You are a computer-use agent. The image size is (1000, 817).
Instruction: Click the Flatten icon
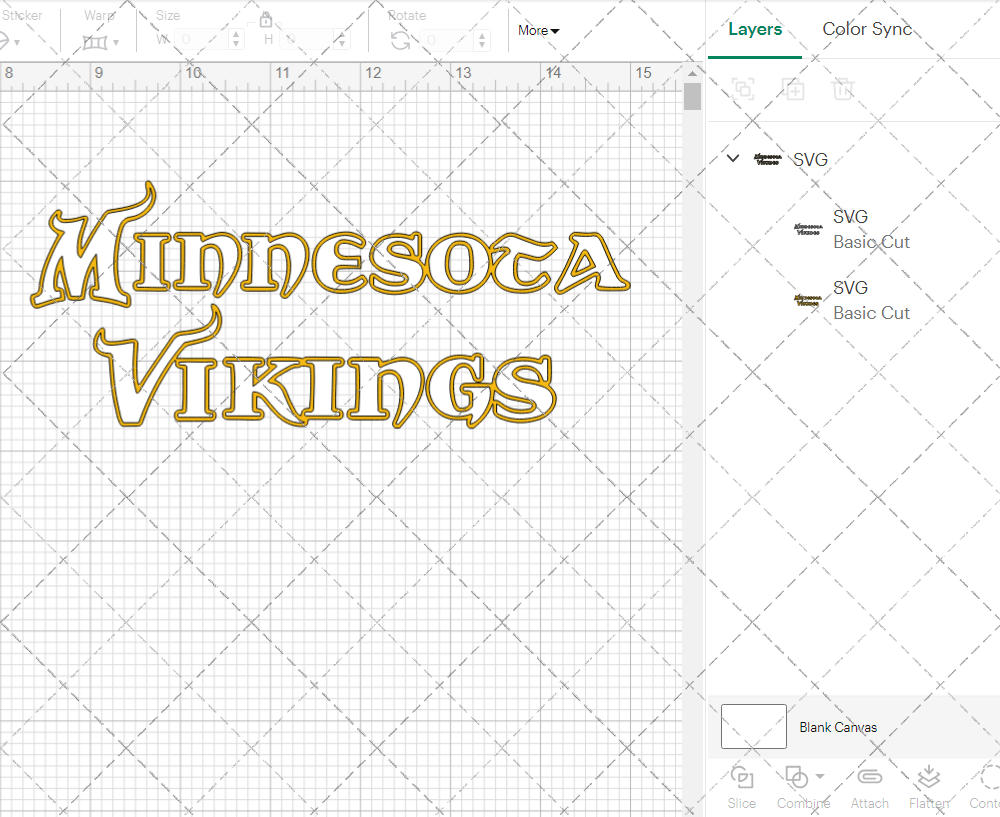coord(928,778)
